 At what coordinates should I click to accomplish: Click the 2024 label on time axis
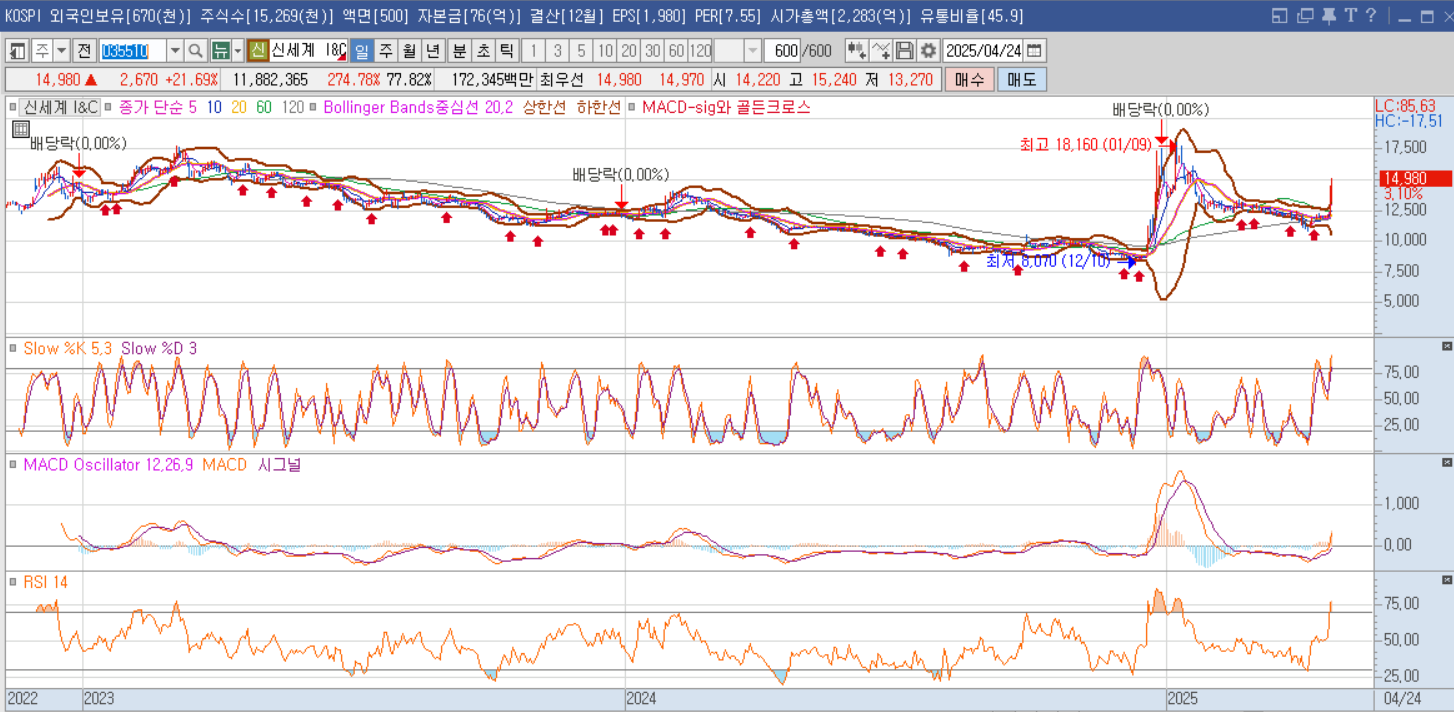point(641,698)
